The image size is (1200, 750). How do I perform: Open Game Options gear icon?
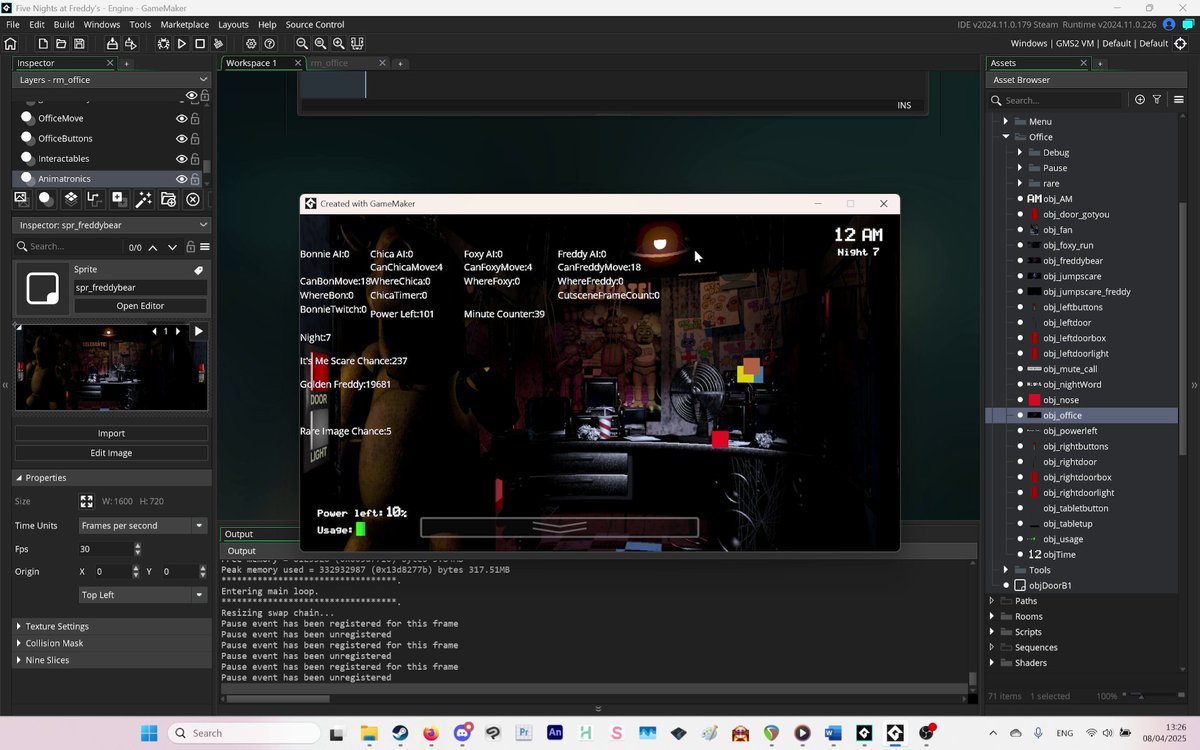point(251,44)
